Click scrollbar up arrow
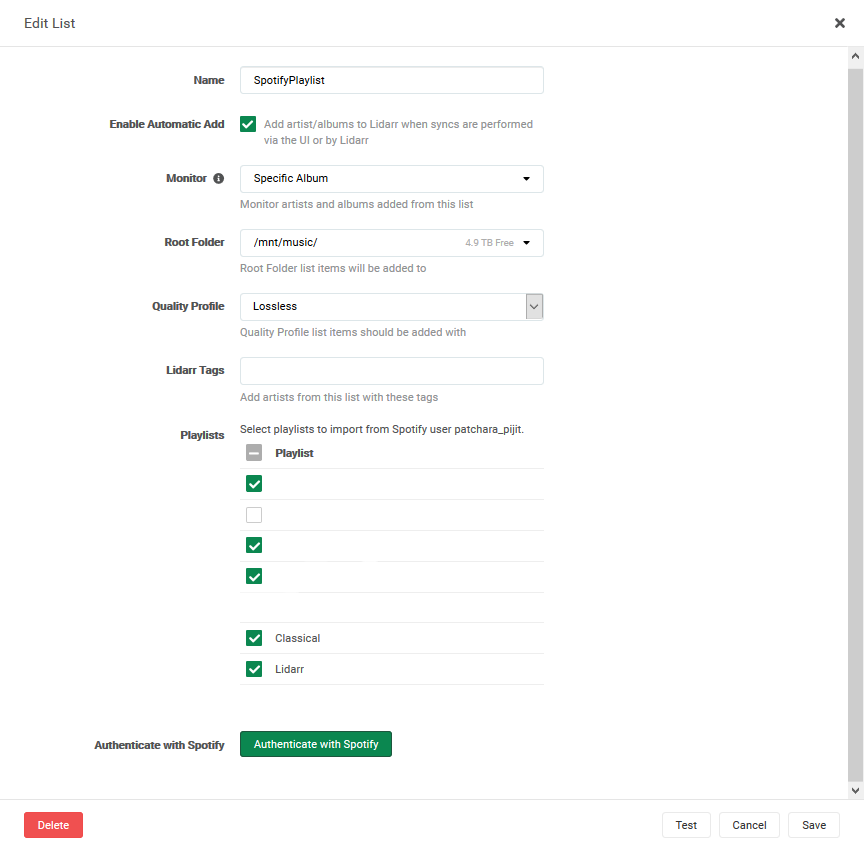 click(x=855, y=56)
